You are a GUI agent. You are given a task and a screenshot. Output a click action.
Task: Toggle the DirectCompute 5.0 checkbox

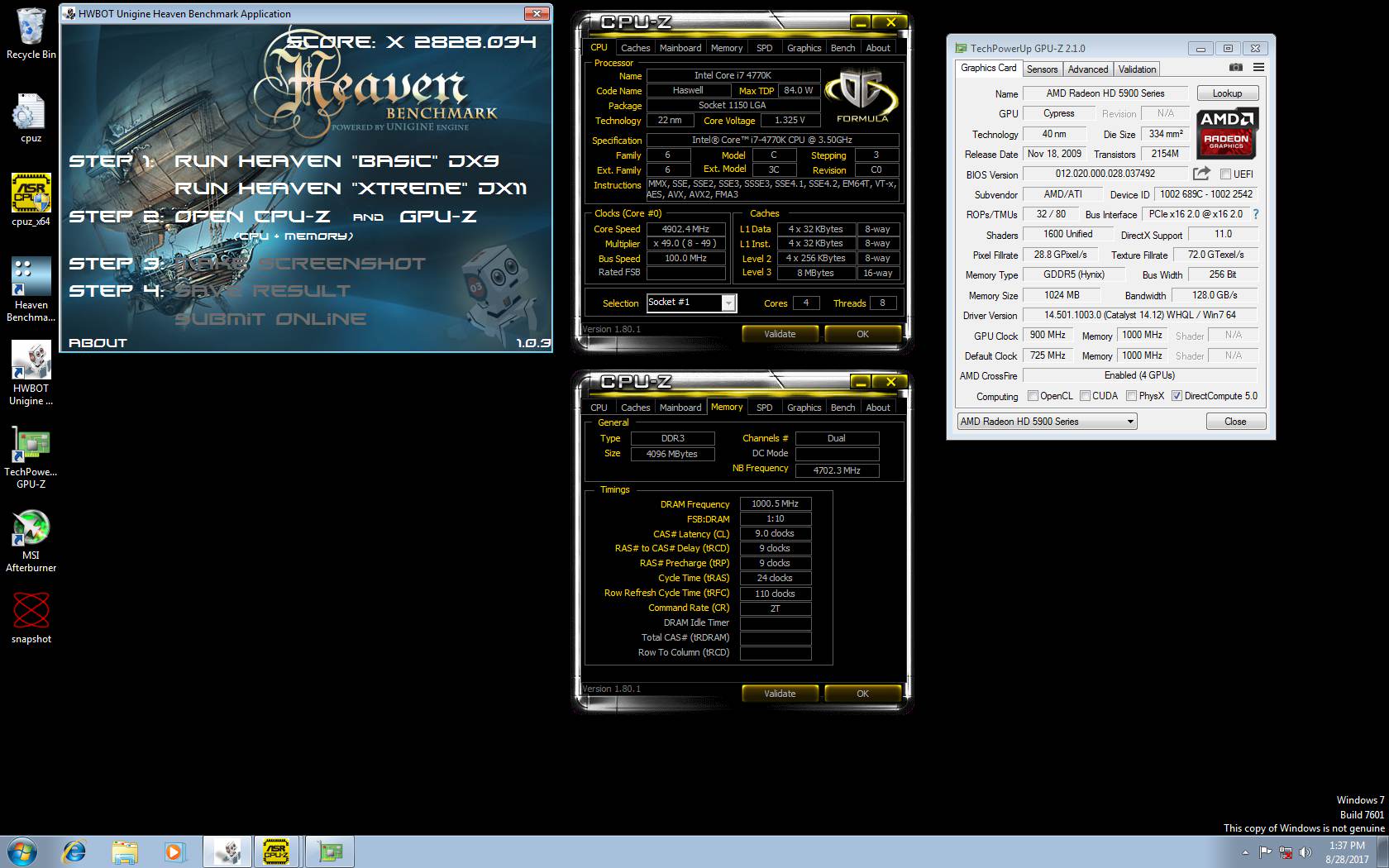[1177, 396]
